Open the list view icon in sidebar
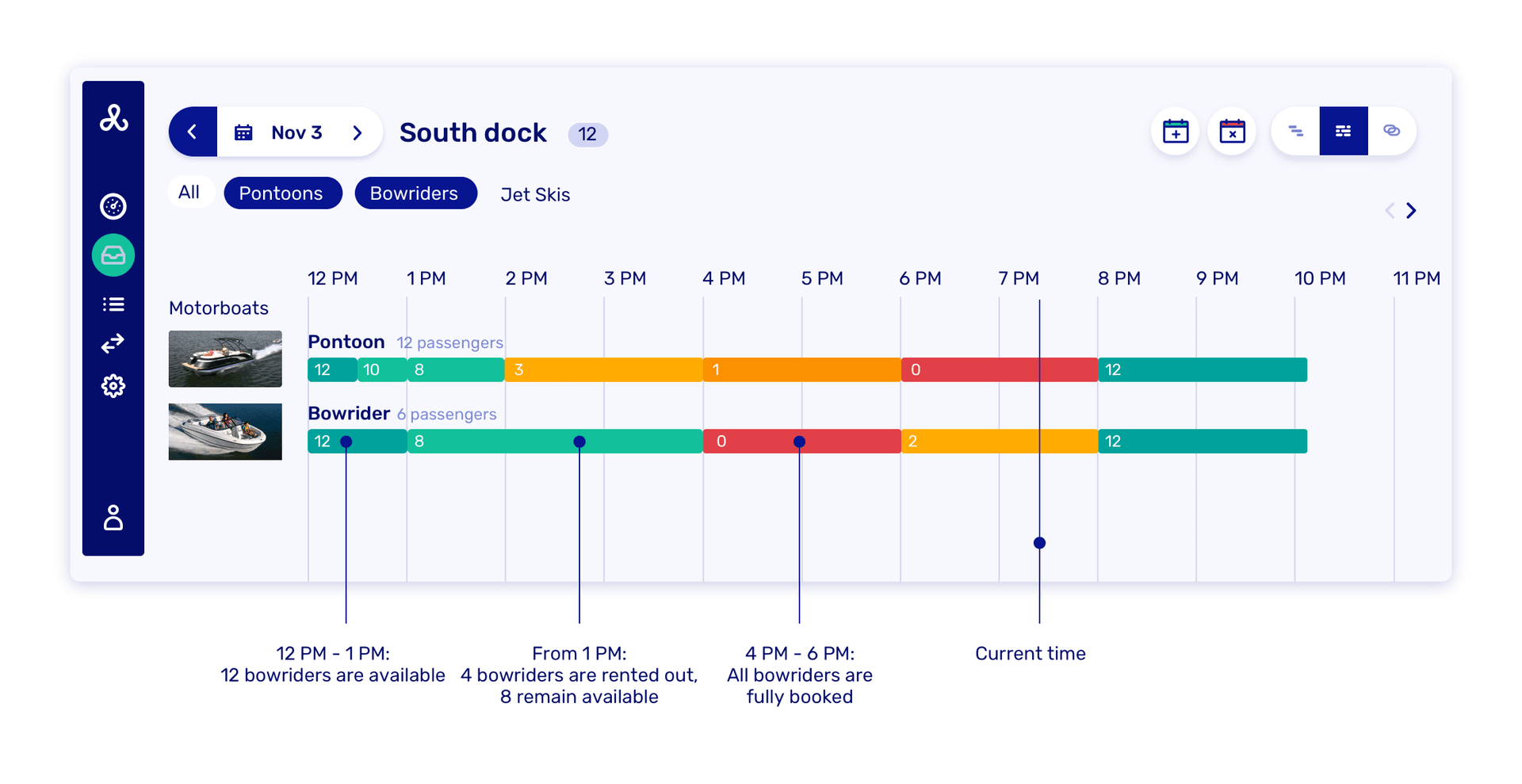Image resolution: width=1522 pixels, height=784 pixels. [x=113, y=304]
